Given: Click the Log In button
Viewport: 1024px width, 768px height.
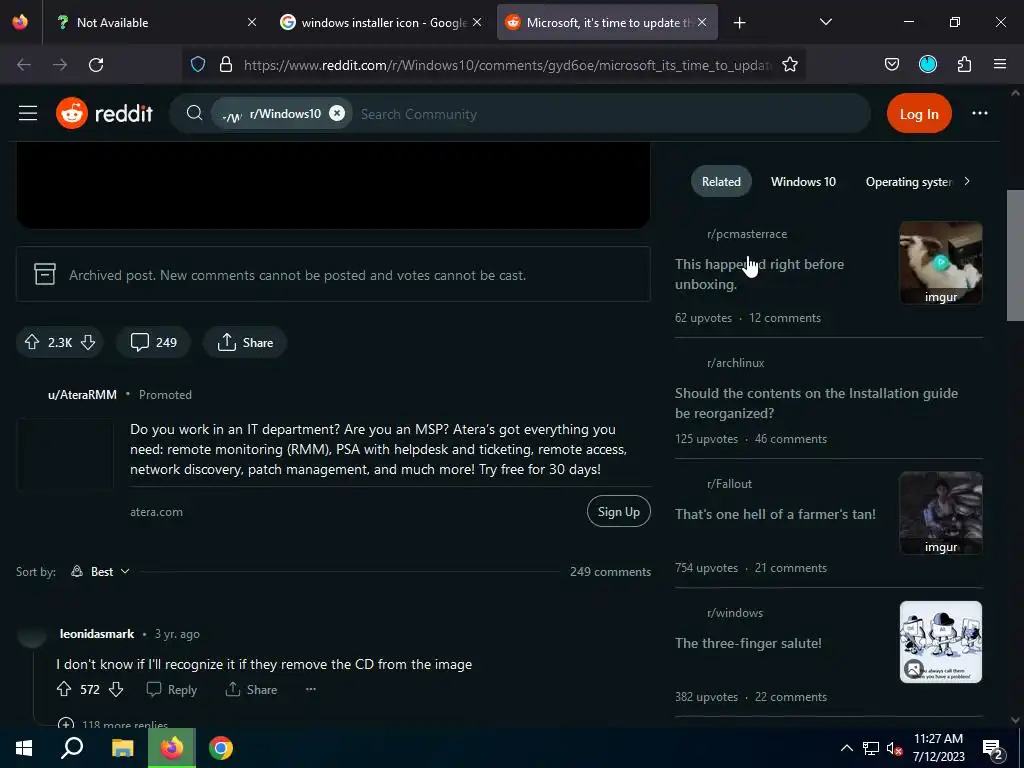Looking at the screenshot, I should 919,114.
